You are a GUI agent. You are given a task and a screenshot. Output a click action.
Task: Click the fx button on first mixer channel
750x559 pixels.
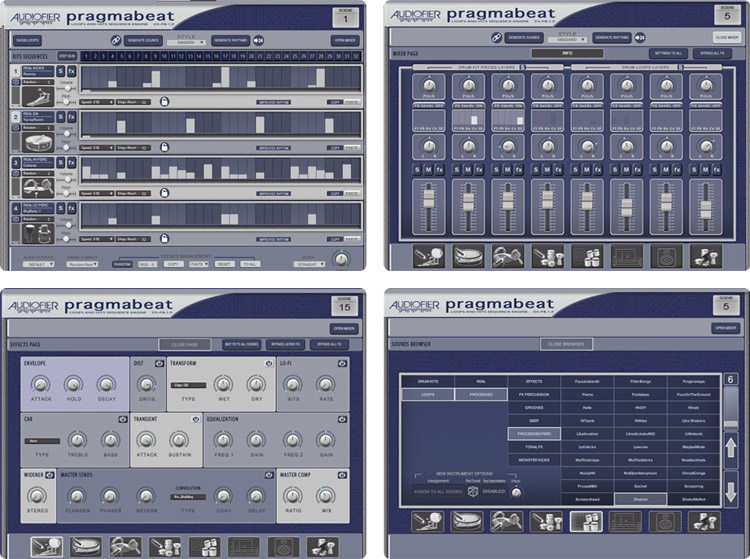pyautogui.click(x=440, y=170)
